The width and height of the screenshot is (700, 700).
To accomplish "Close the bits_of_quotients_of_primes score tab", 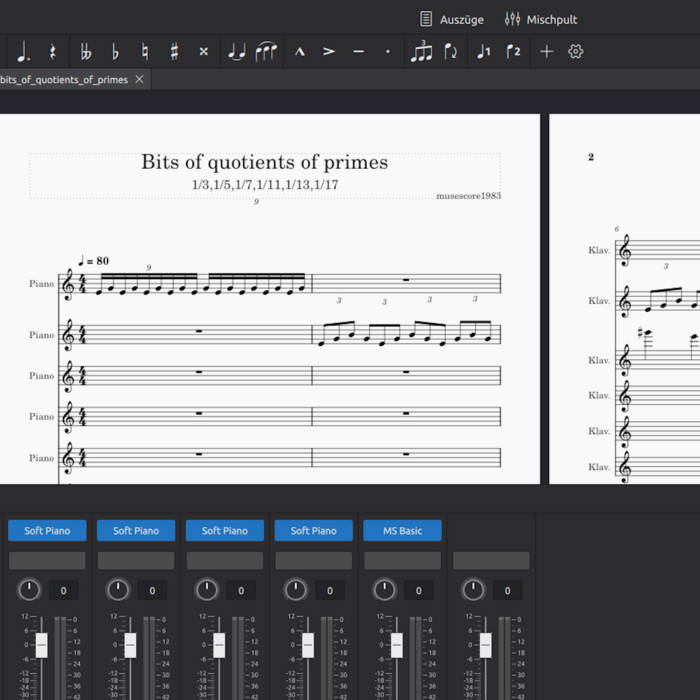I will pos(140,79).
